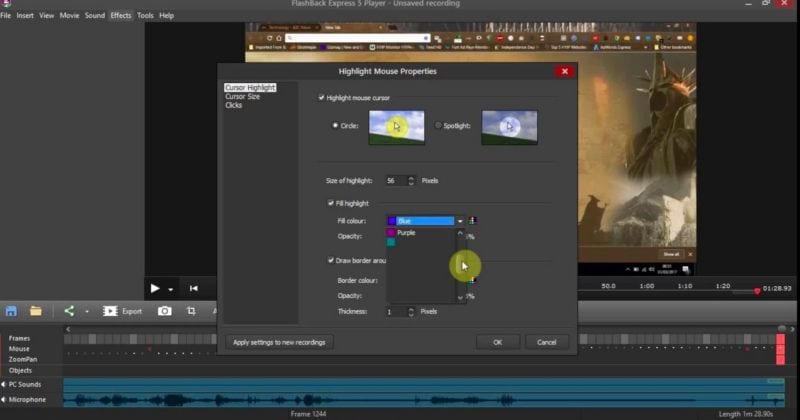Screen dimensions: 800x420
Task: Click the Frames track label
Action: tap(19, 338)
